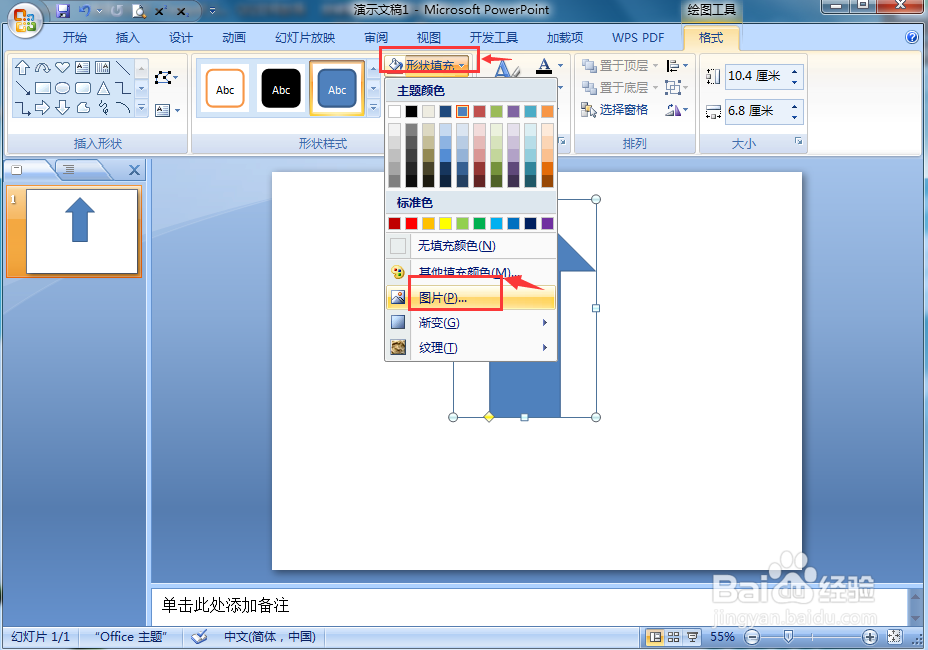The width and height of the screenshot is (928, 650).
Task: Pick the triangle shape in gallery
Action: click(x=103, y=88)
